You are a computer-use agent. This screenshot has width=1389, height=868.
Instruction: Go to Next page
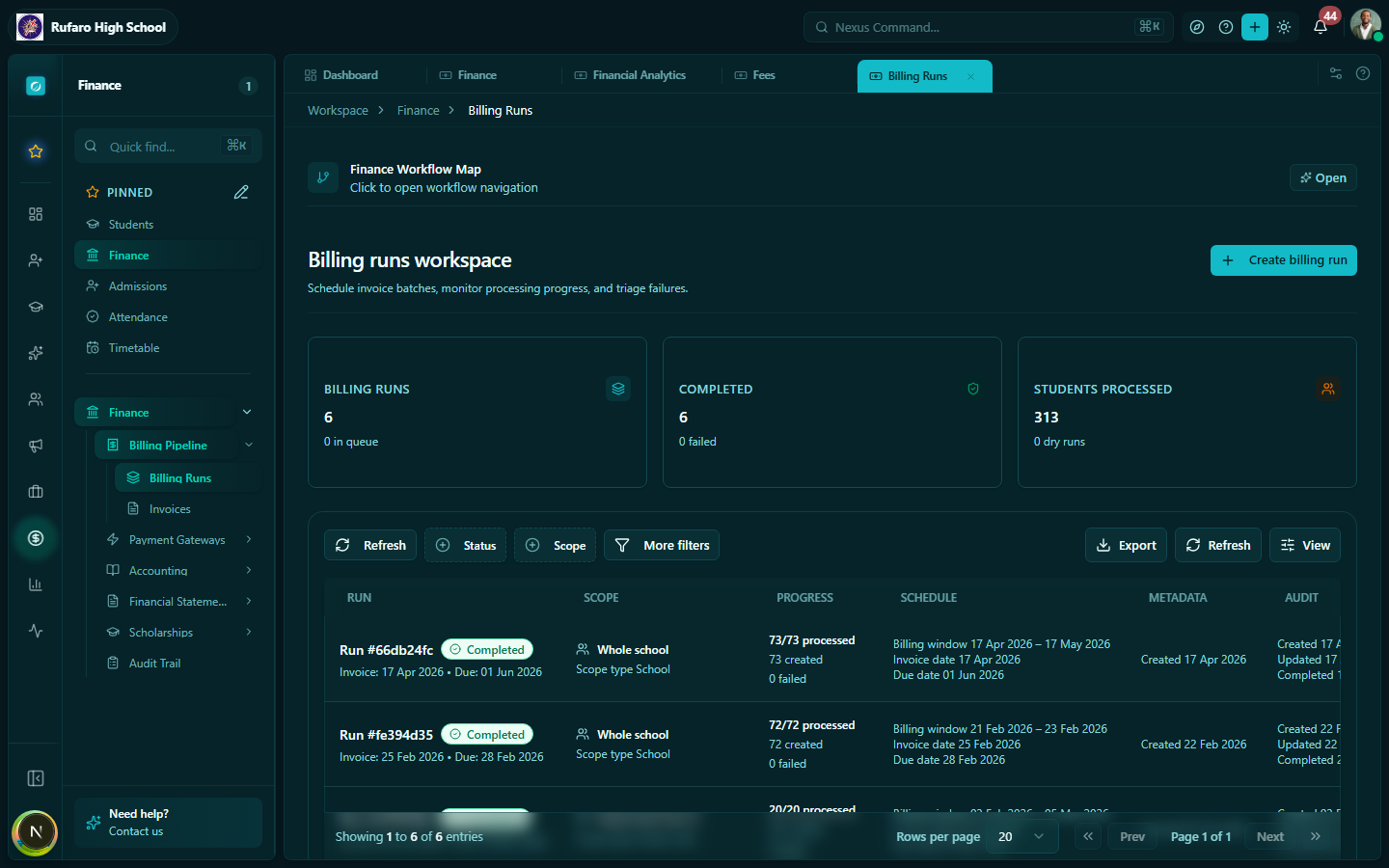pyautogui.click(x=1269, y=836)
